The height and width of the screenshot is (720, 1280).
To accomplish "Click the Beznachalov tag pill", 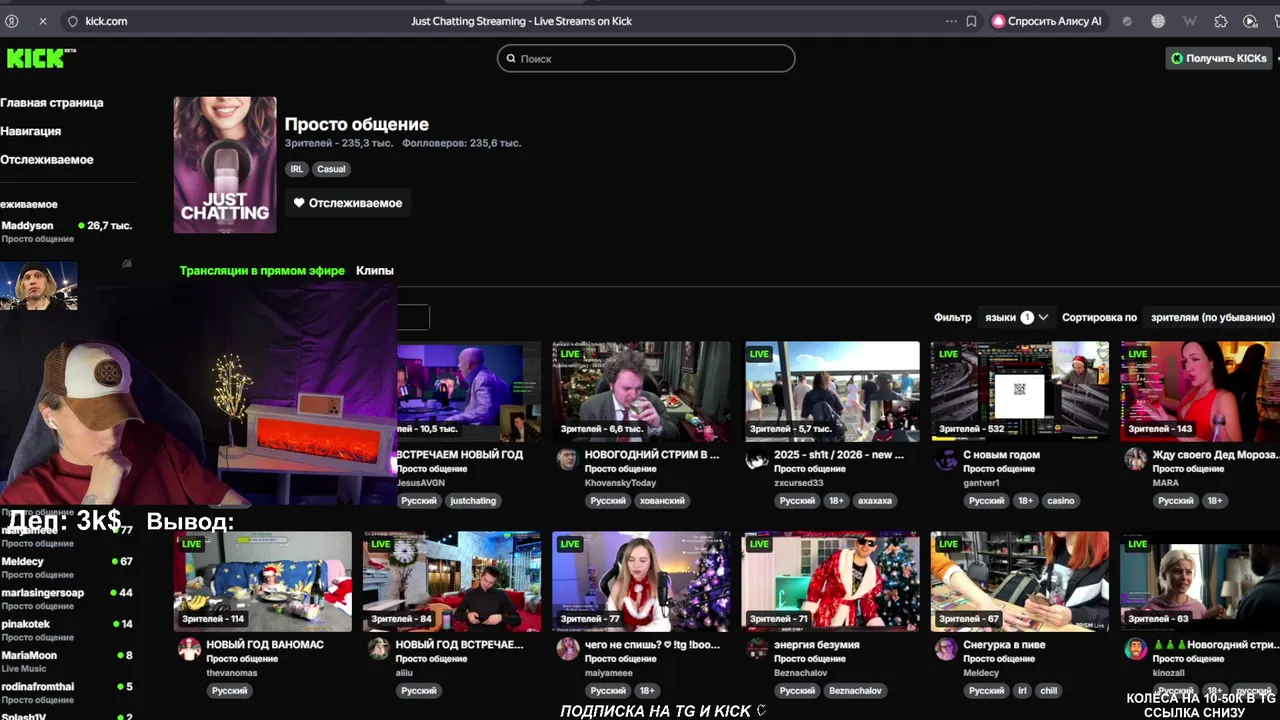I will point(856,691).
